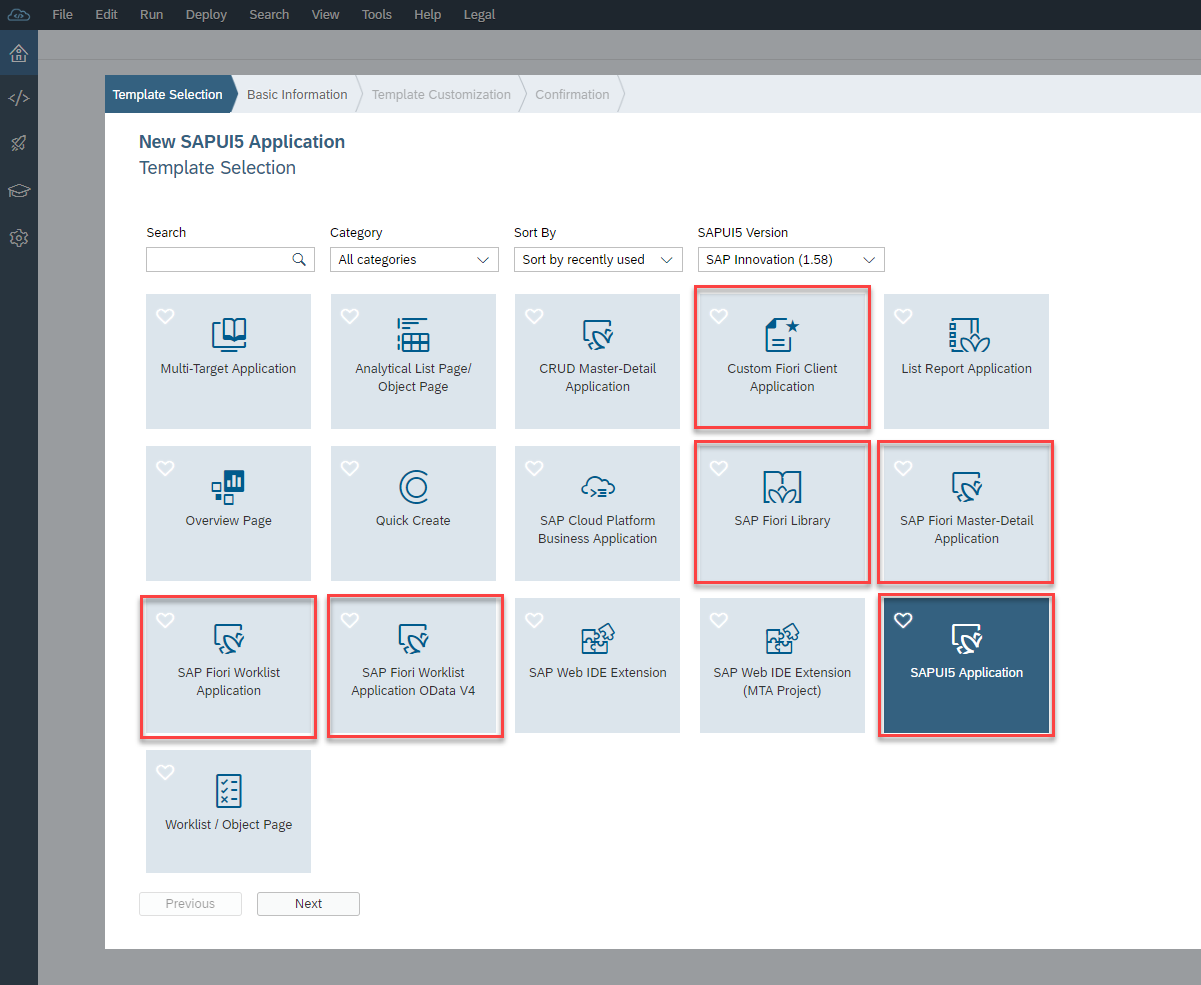Favorite the CRUD Master-Detail tile heart
1201x985 pixels.
(x=534, y=316)
